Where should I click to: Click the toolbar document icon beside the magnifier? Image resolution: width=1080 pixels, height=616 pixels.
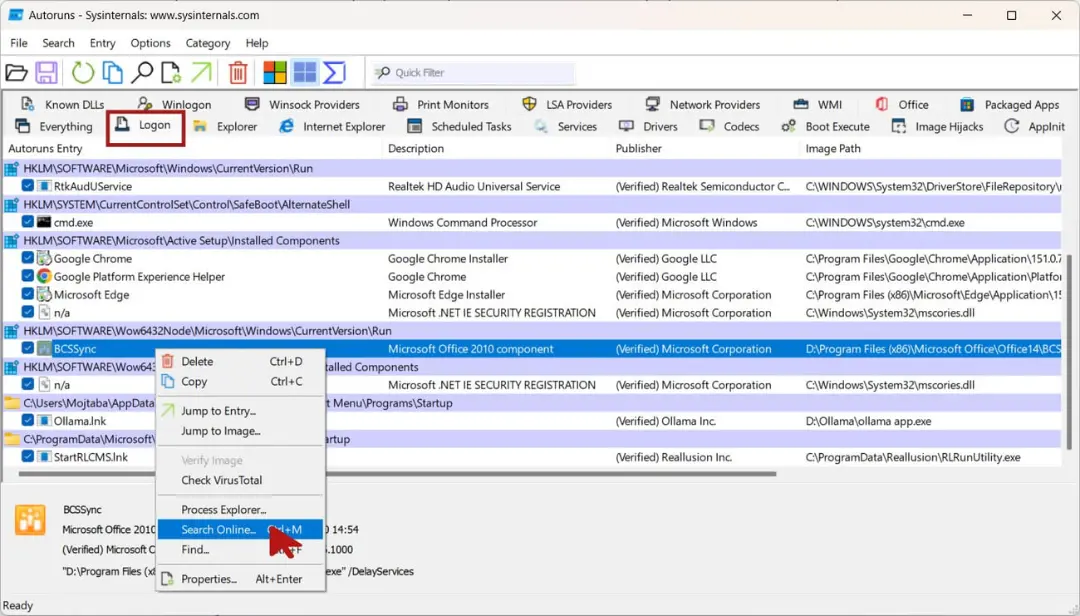pos(171,72)
